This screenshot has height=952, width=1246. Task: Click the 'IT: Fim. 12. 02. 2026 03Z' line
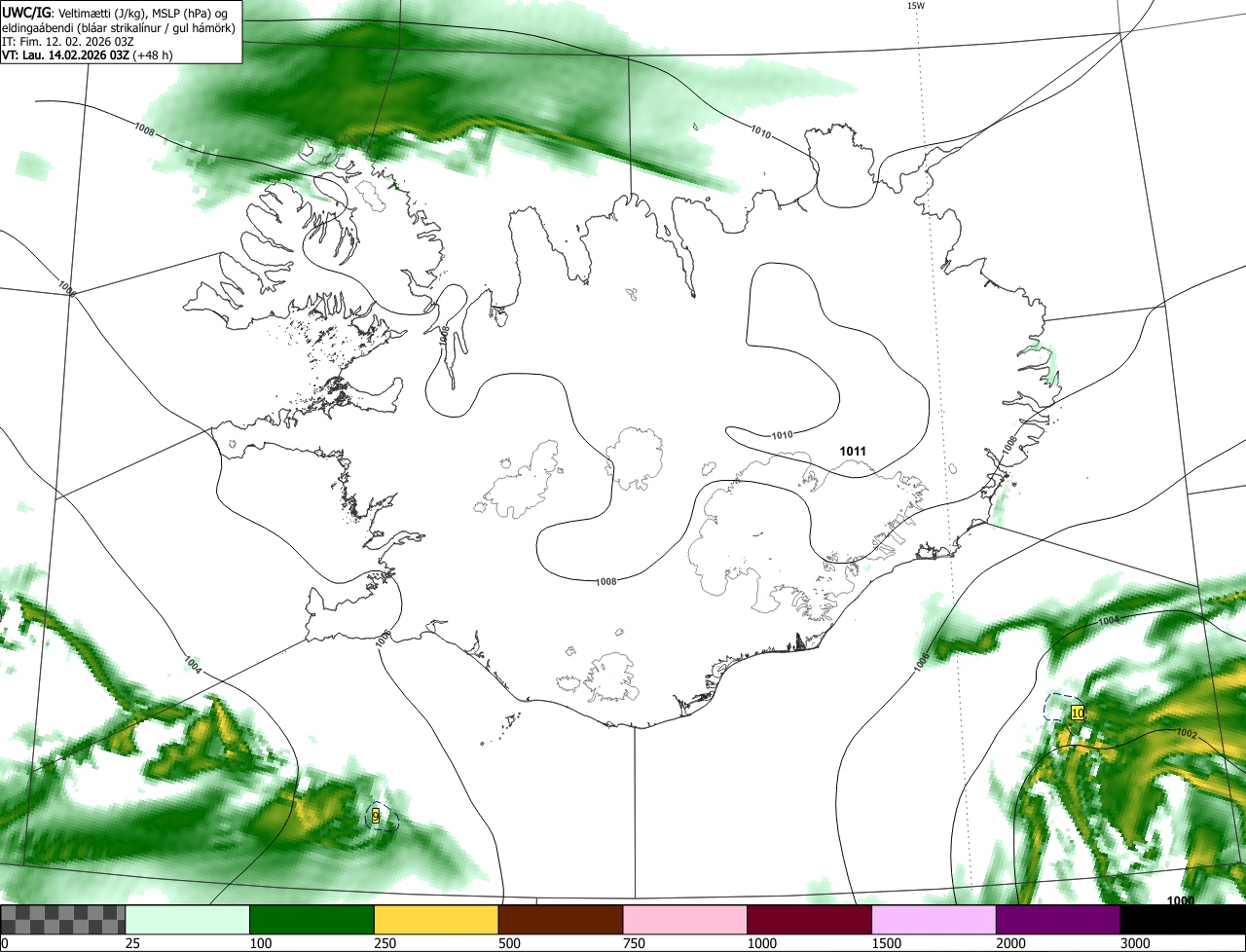[x=66, y=42]
